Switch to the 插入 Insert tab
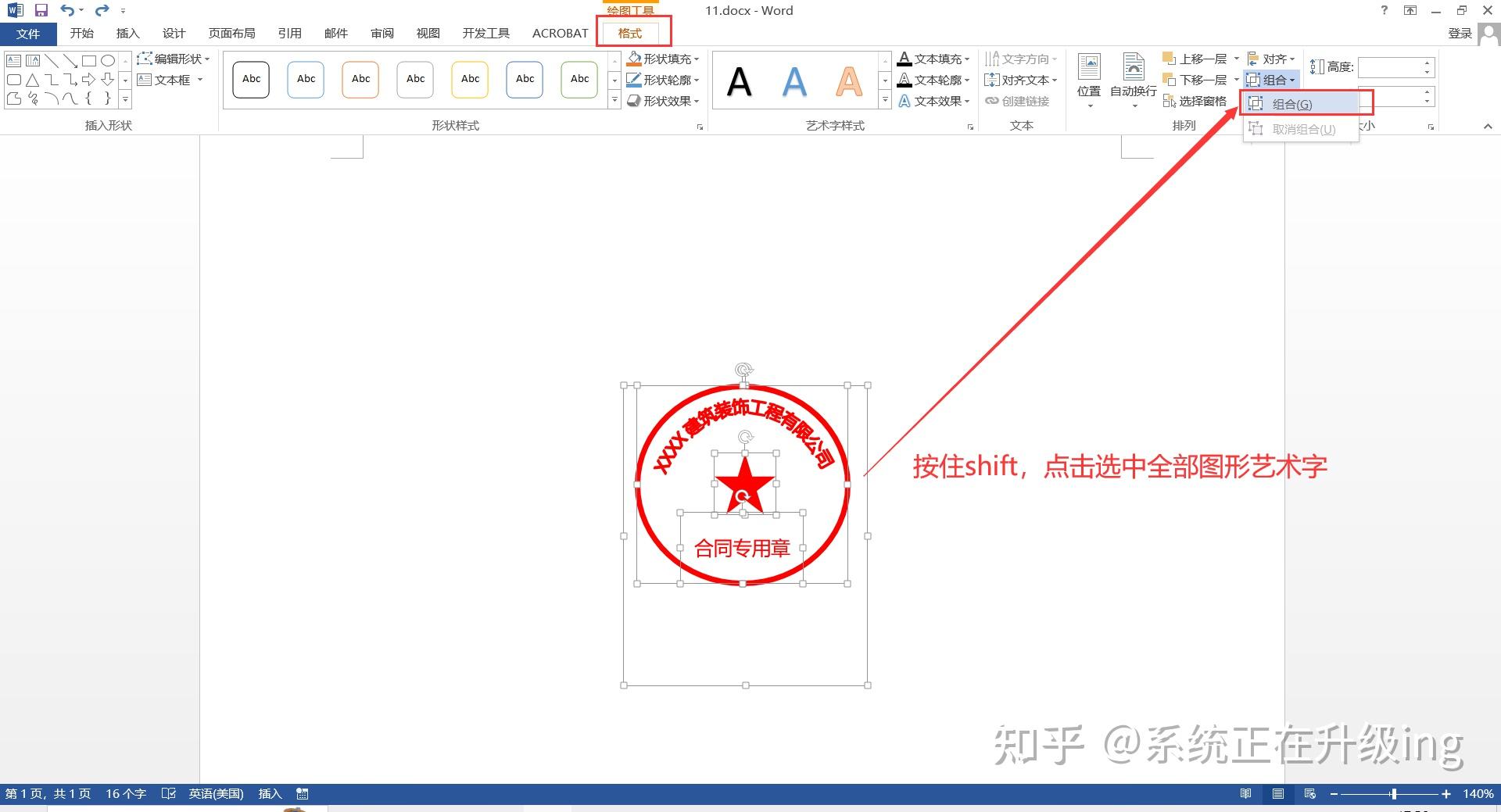1501x812 pixels. pos(127,34)
